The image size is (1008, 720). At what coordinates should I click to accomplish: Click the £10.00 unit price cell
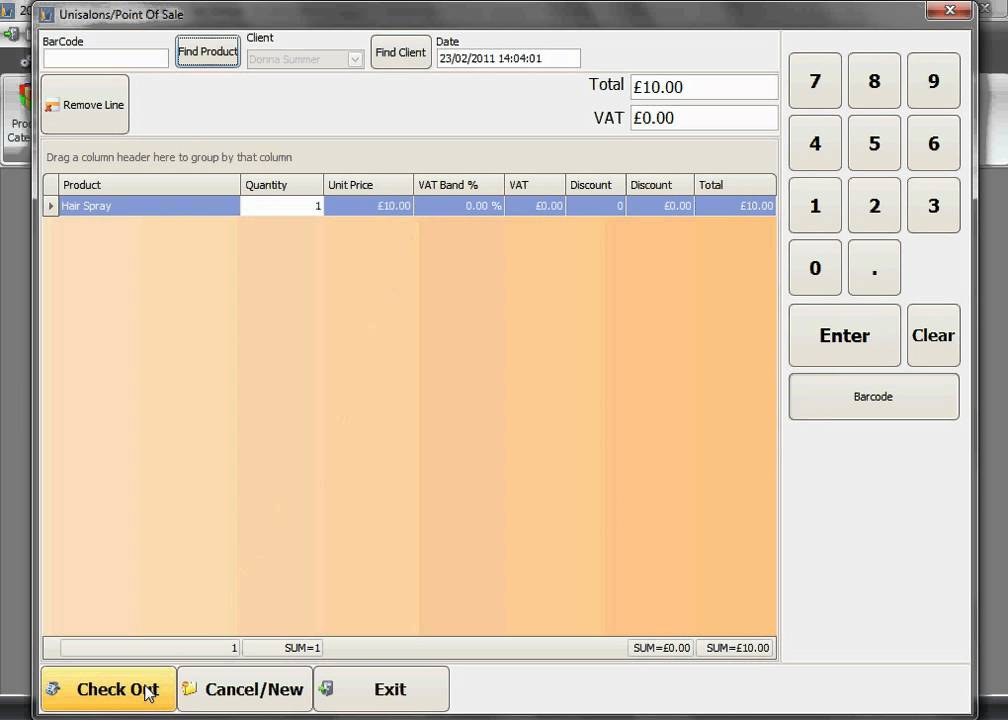pos(369,206)
